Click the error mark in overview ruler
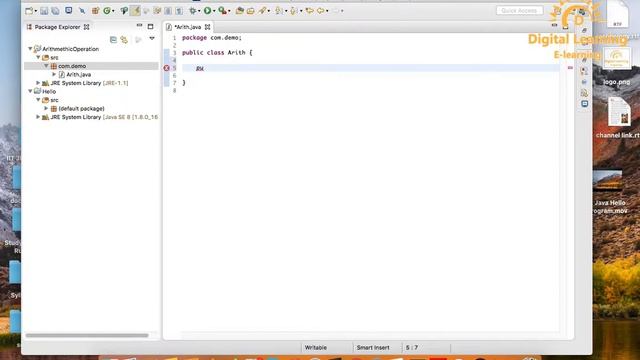Screen dimensions: 640x360 [570, 68]
